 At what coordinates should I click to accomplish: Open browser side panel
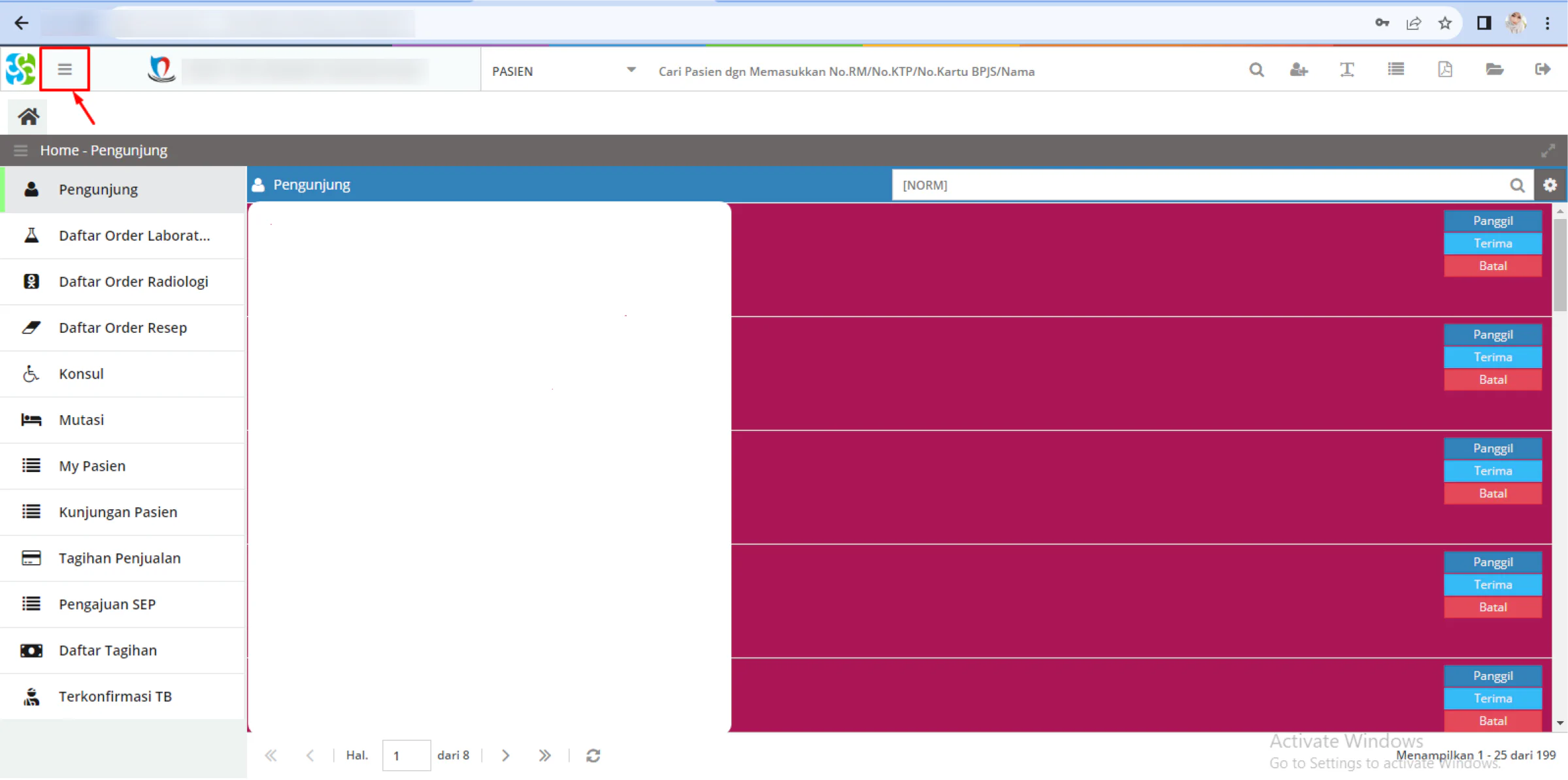(1484, 24)
